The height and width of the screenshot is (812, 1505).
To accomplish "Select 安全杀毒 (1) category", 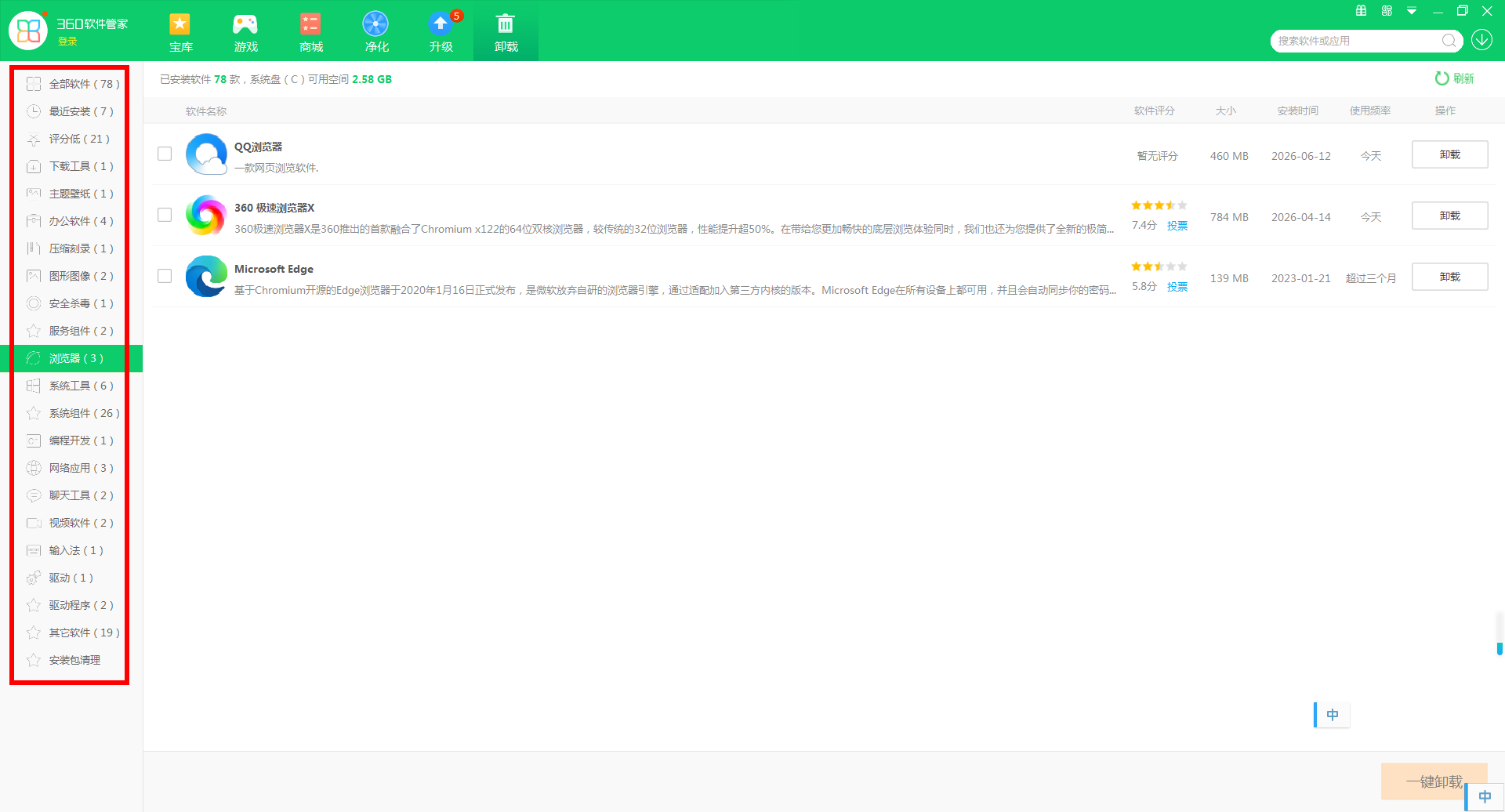I will (x=71, y=303).
